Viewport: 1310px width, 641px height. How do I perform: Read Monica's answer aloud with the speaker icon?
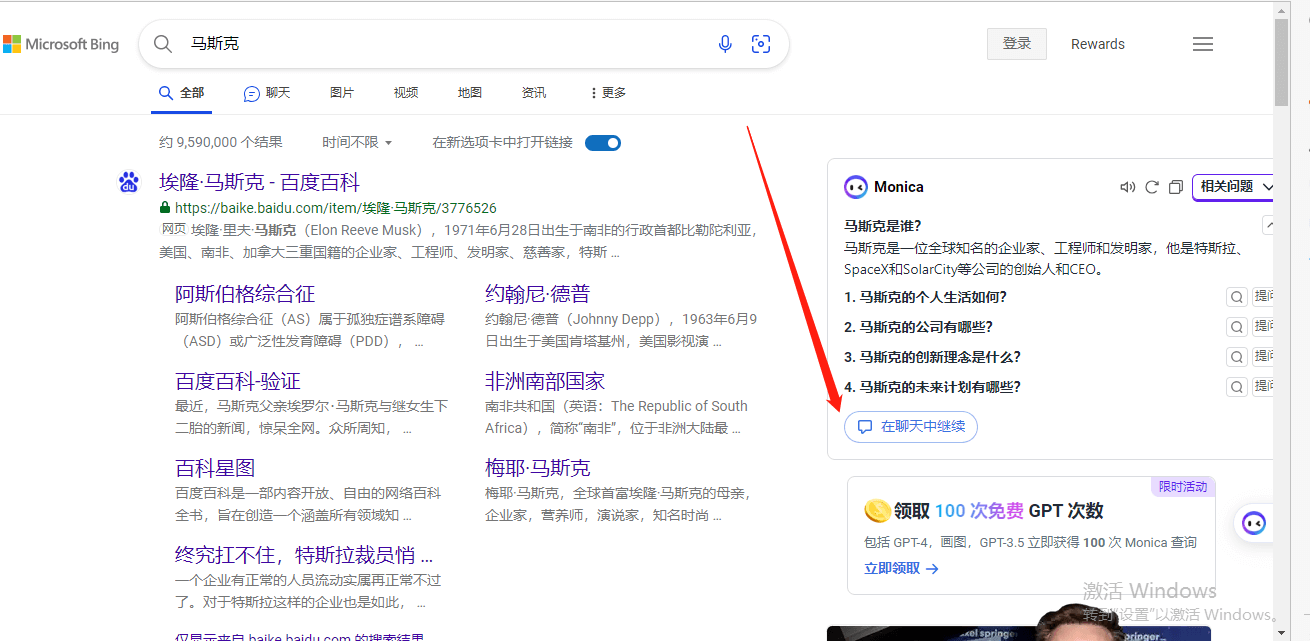point(1128,187)
